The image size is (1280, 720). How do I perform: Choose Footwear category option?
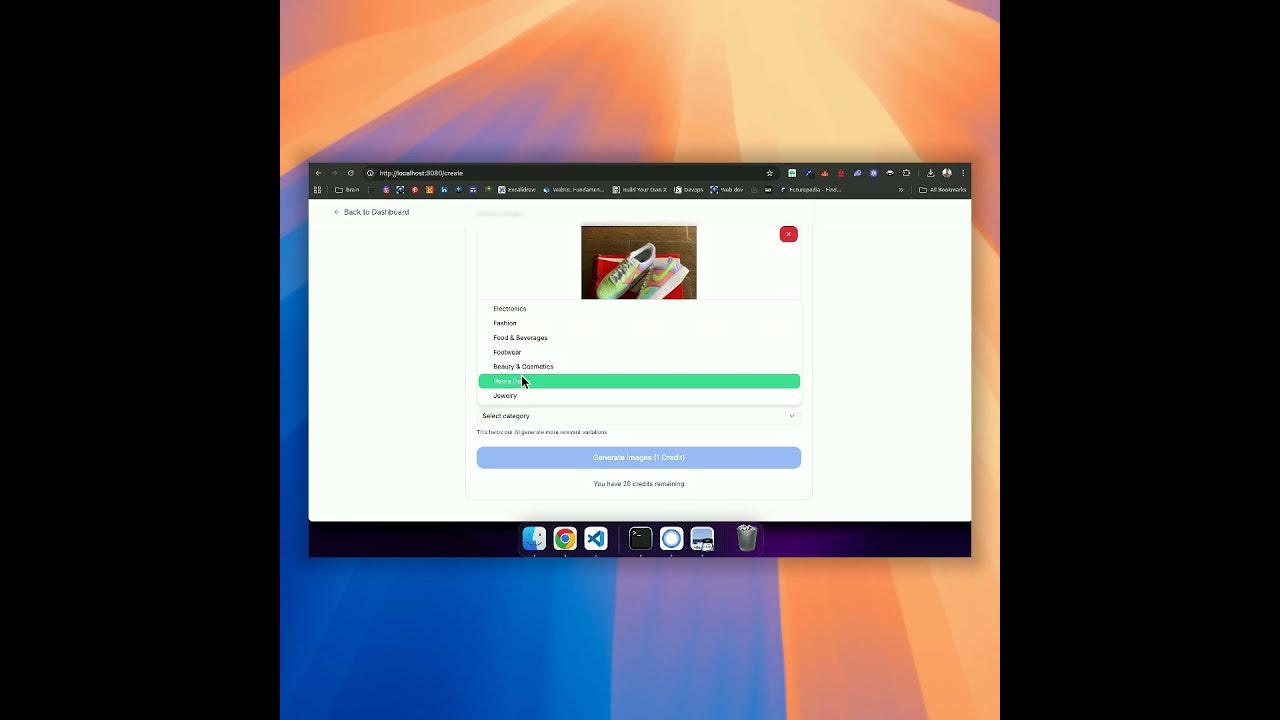(x=639, y=352)
